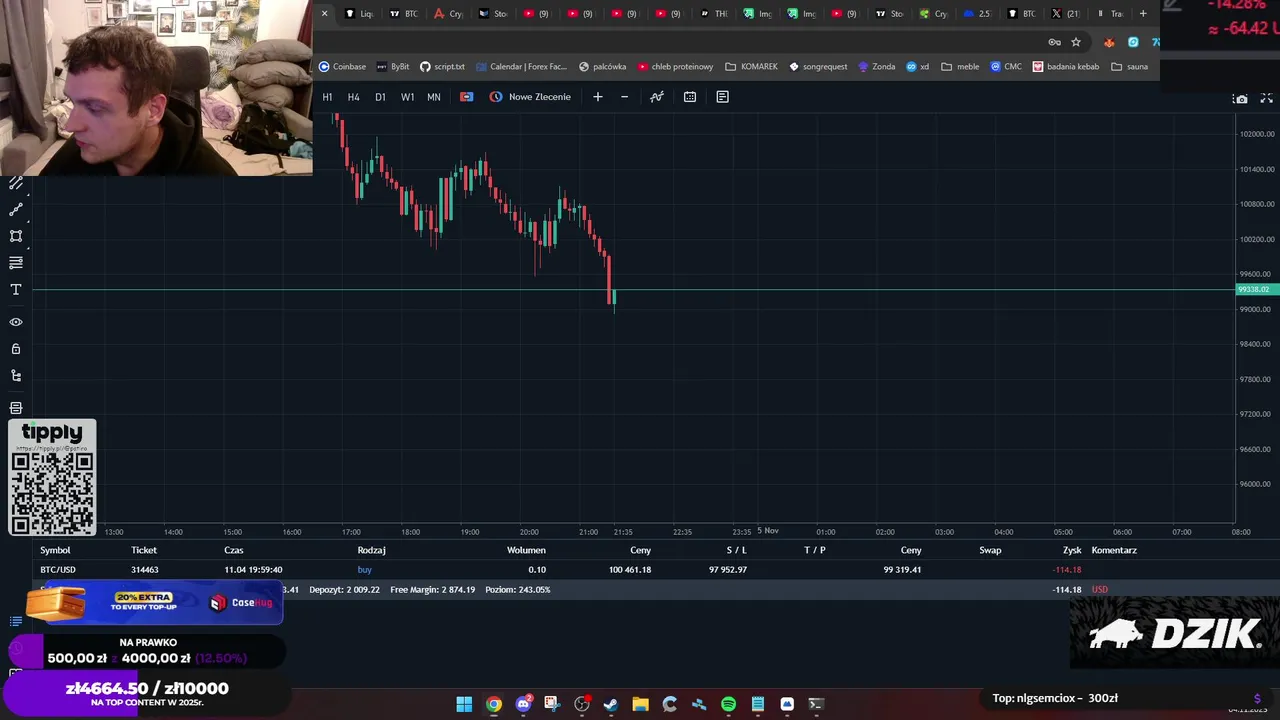The width and height of the screenshot is (1280, 720).
Task: Sort positions by Ticket column
Action: [x=144, y=550]
